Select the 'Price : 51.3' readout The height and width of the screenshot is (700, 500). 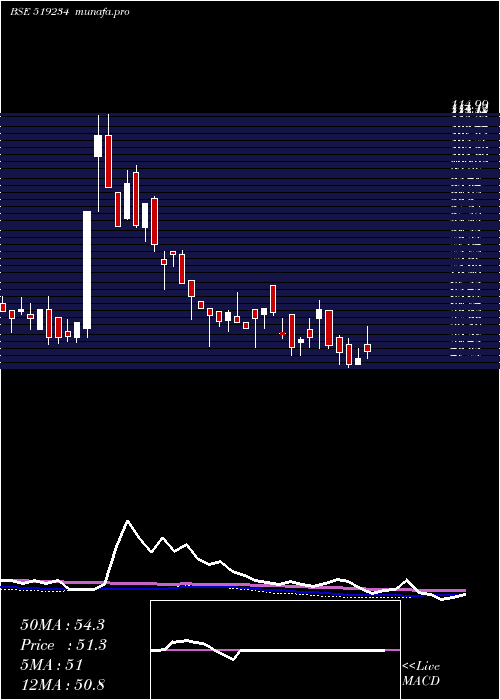pos(63,645)
